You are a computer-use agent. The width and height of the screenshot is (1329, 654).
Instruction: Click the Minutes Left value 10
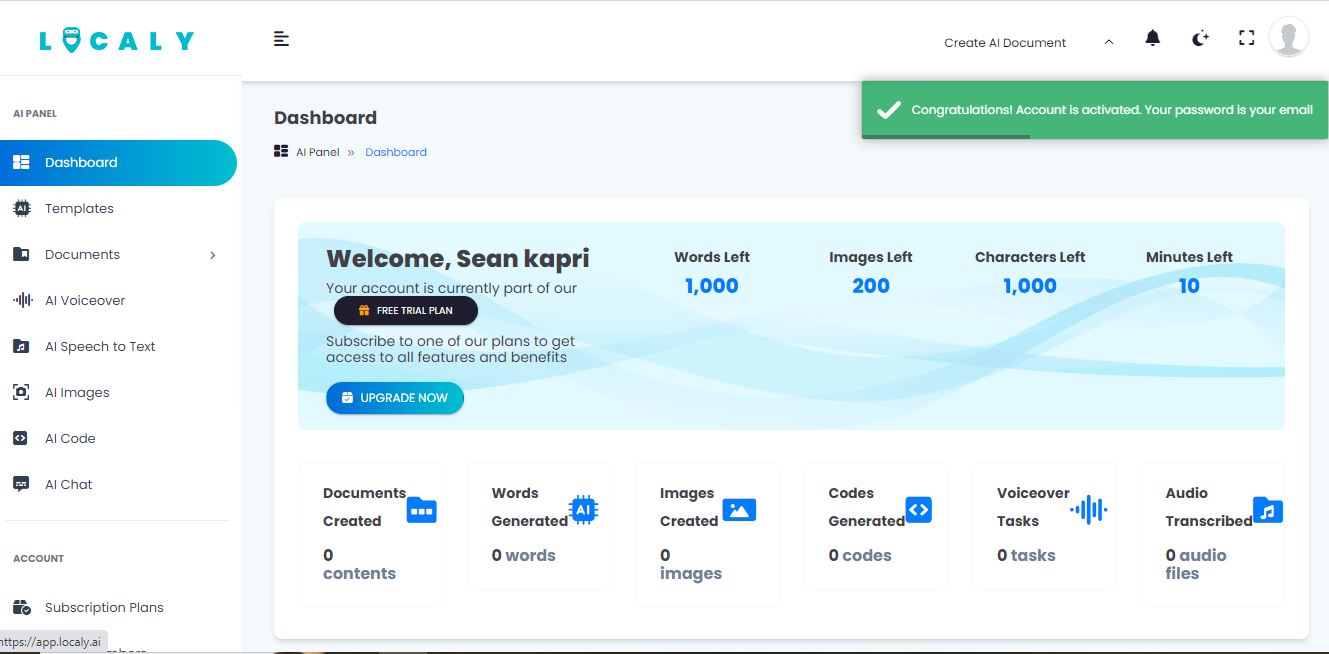pyautogui.click(x=1189, y=286)
